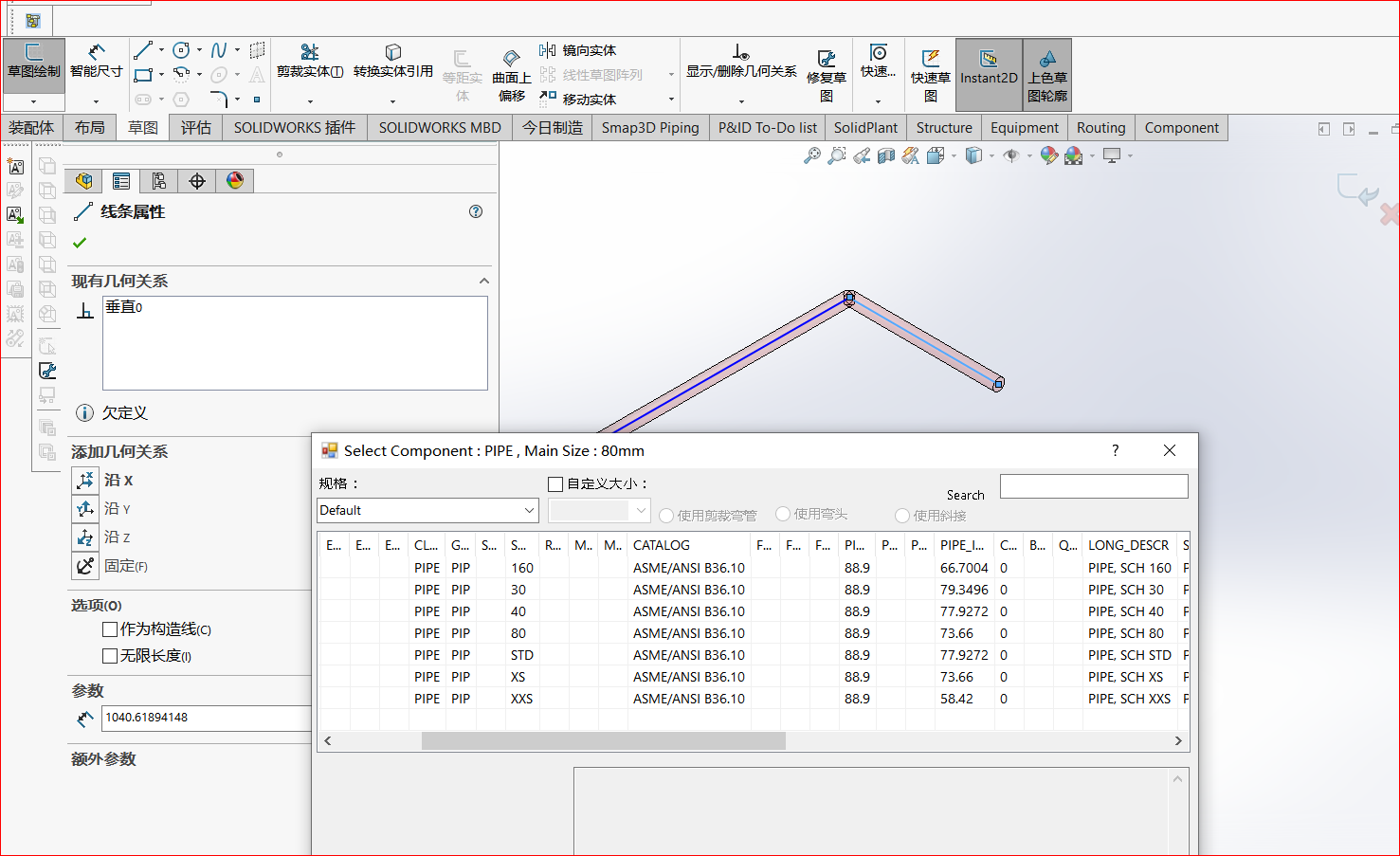Switch to the 装配体 tab
Viewport: 1400px width, 856px height.
[x=31, y=128]
